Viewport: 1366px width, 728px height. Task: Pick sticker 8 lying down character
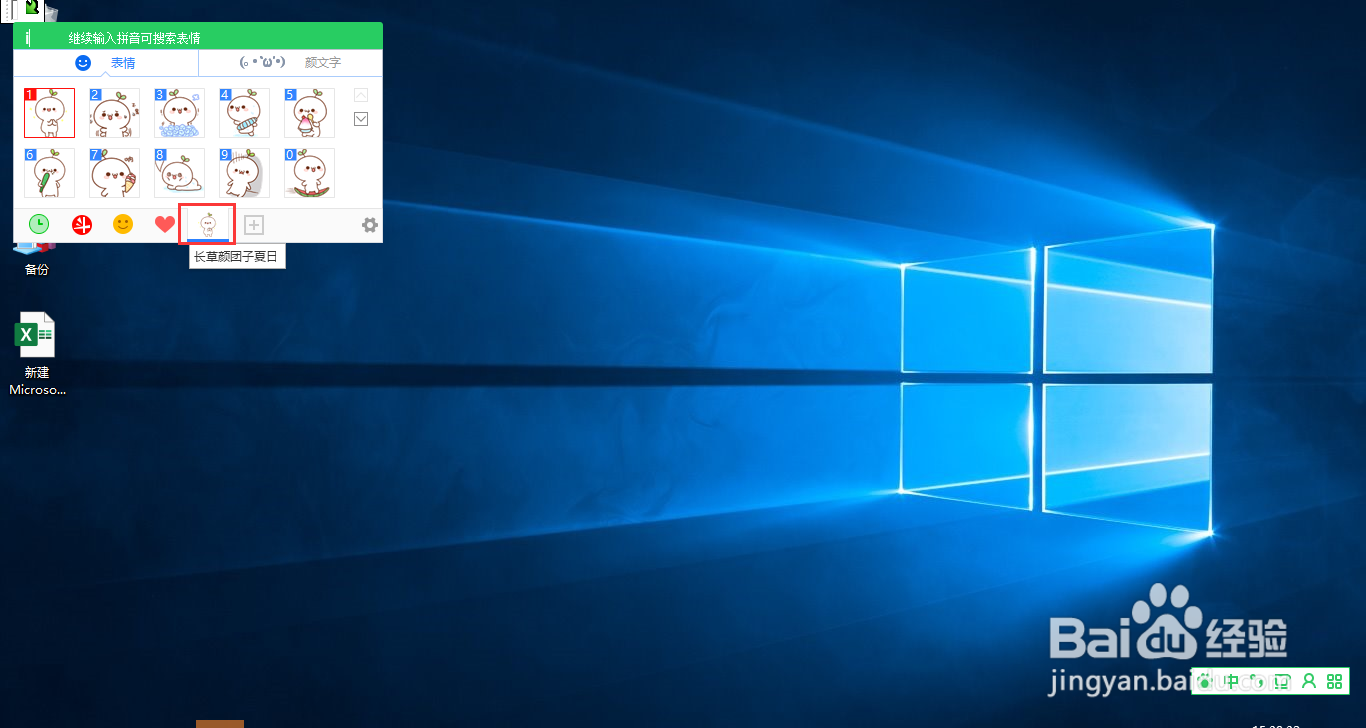179,173
